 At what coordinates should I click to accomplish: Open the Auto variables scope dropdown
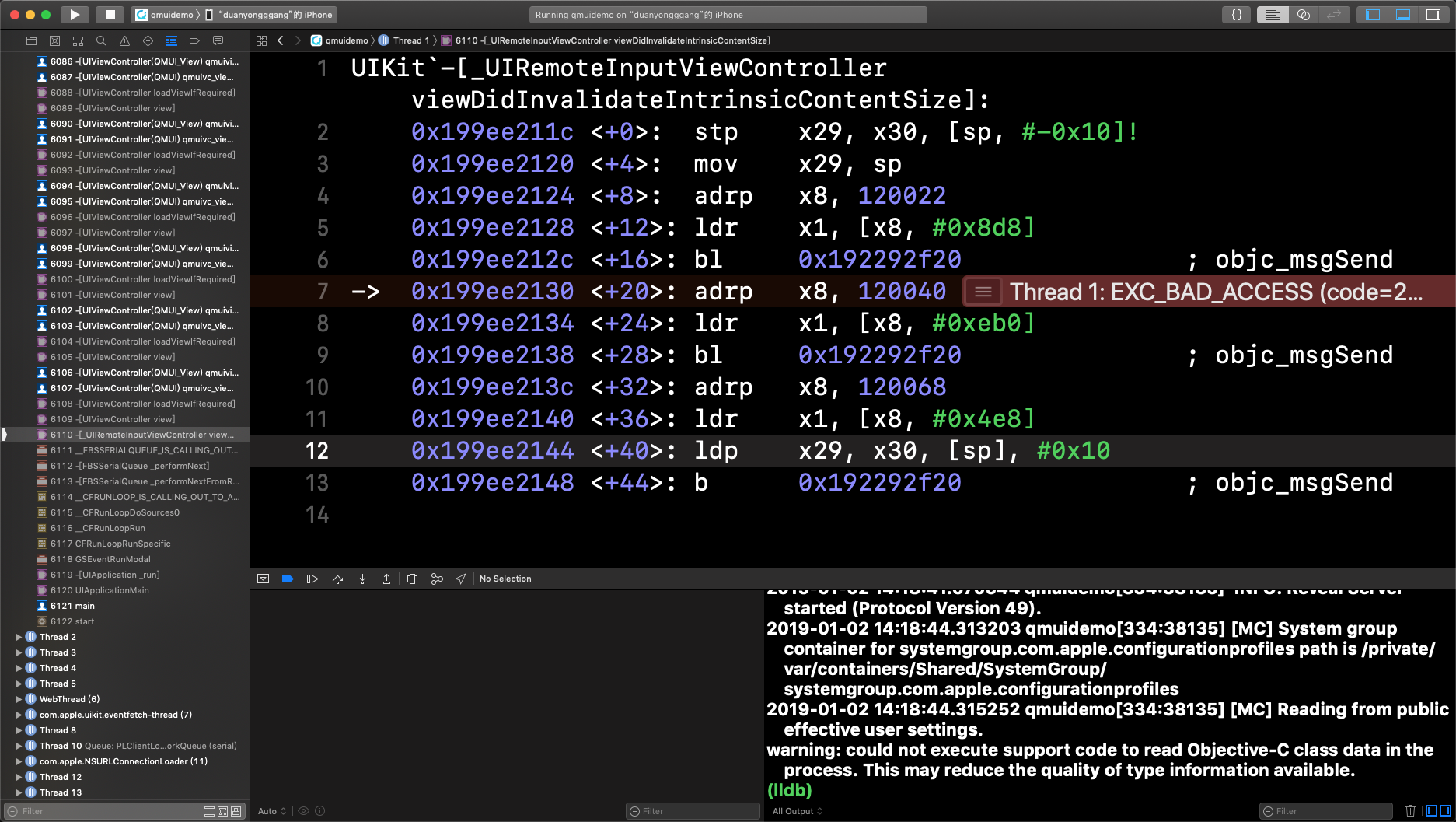272,811
